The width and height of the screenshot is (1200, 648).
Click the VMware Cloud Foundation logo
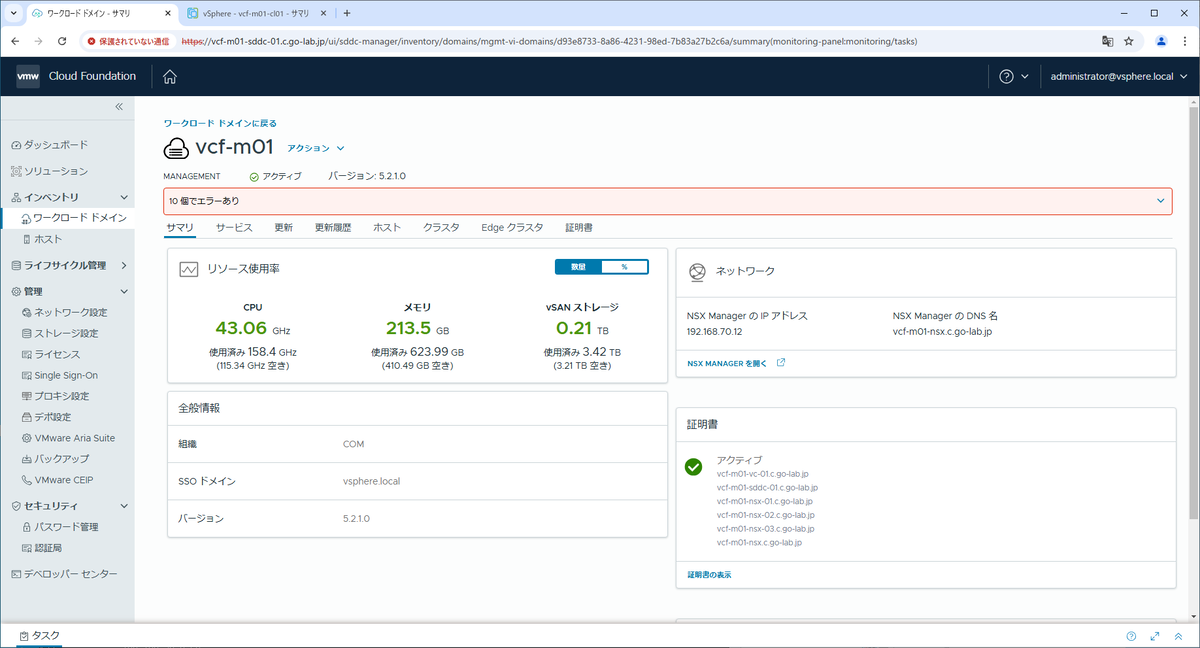pyautogui.click(x=28, y=76)
